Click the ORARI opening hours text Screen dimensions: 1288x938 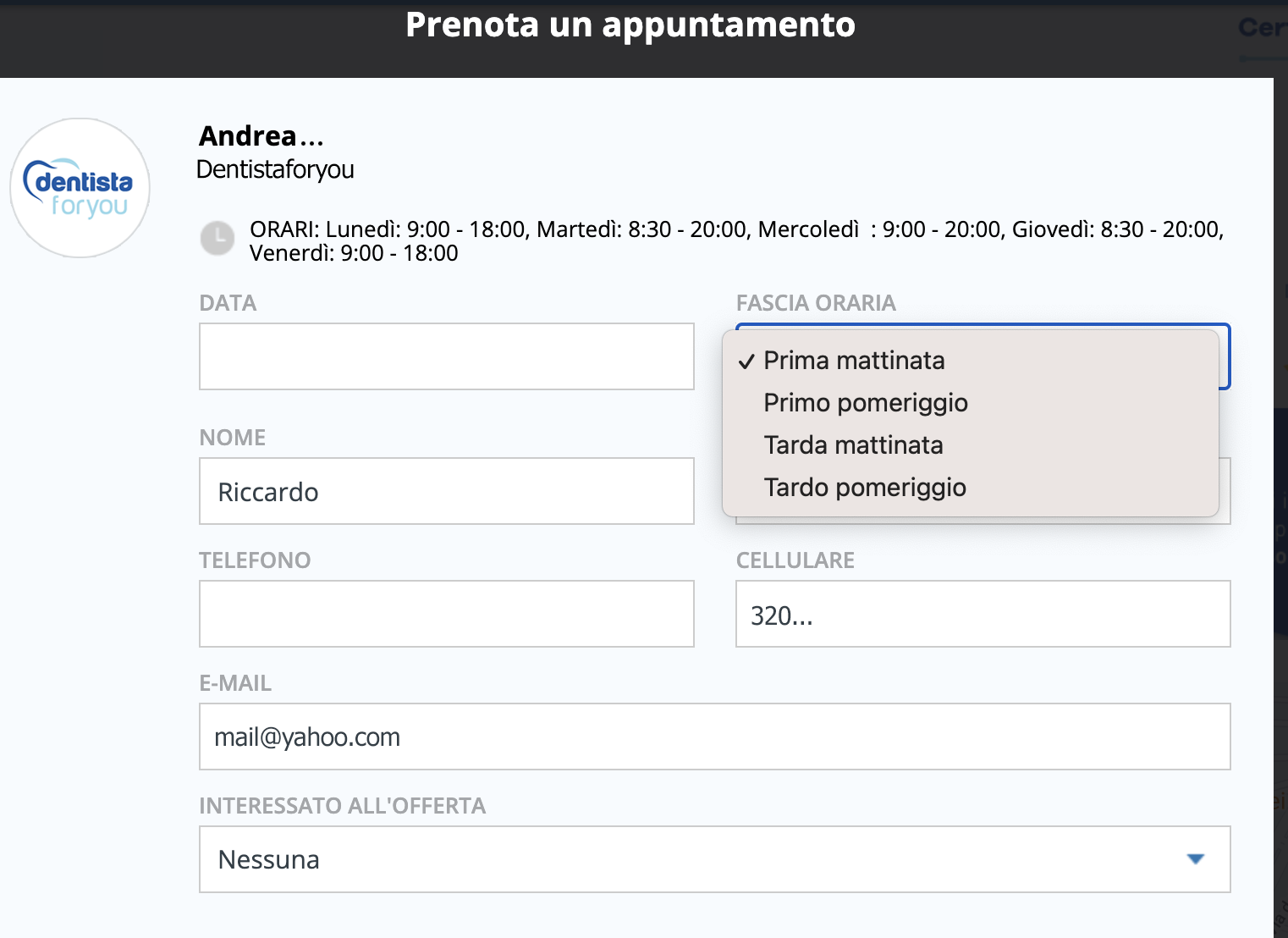tap(735, 241)
